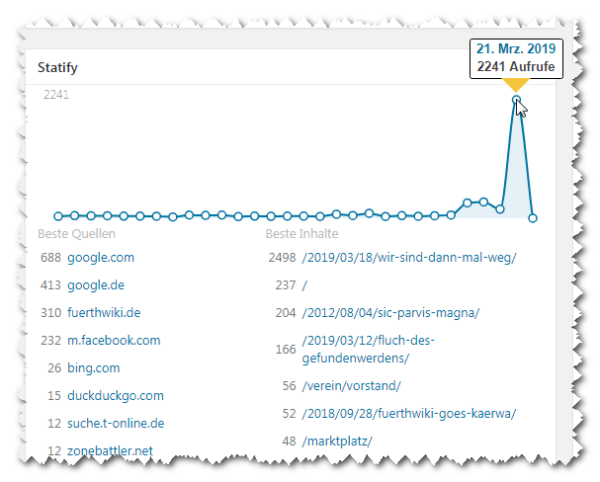Viewport: 600px width, 482px height.
Task: Open the fluch-des-gefundenwerdens post link
Action: [368, 349]
